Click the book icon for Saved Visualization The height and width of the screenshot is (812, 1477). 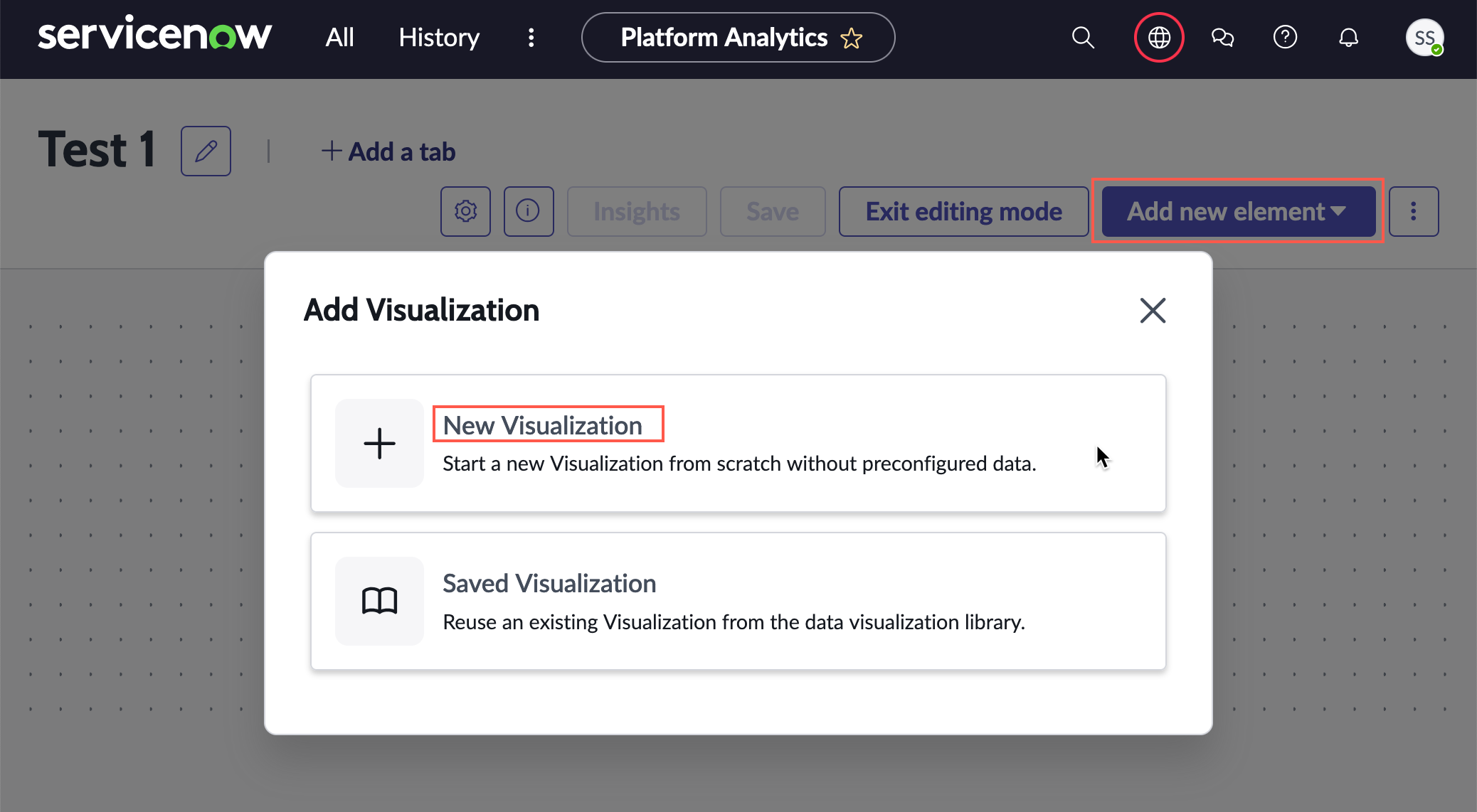(379, 601)
